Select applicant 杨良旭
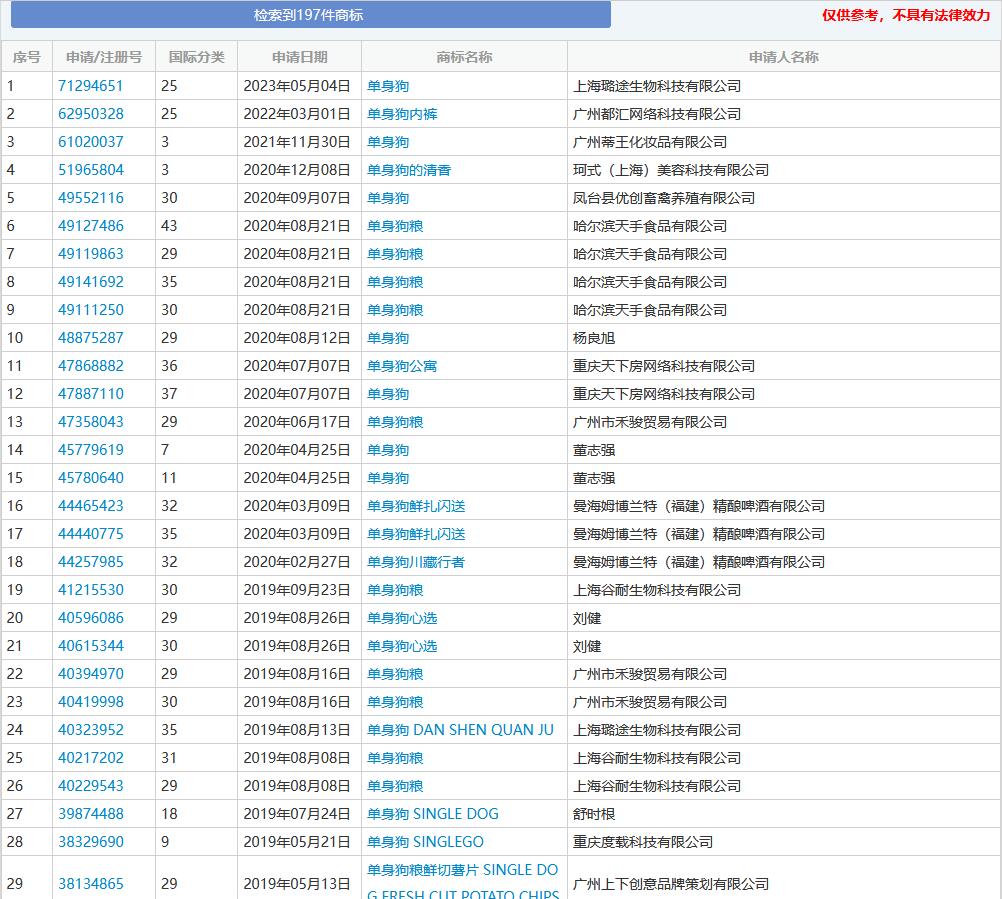This screenshot has width=1002, height=899. (x=594, y=337)
